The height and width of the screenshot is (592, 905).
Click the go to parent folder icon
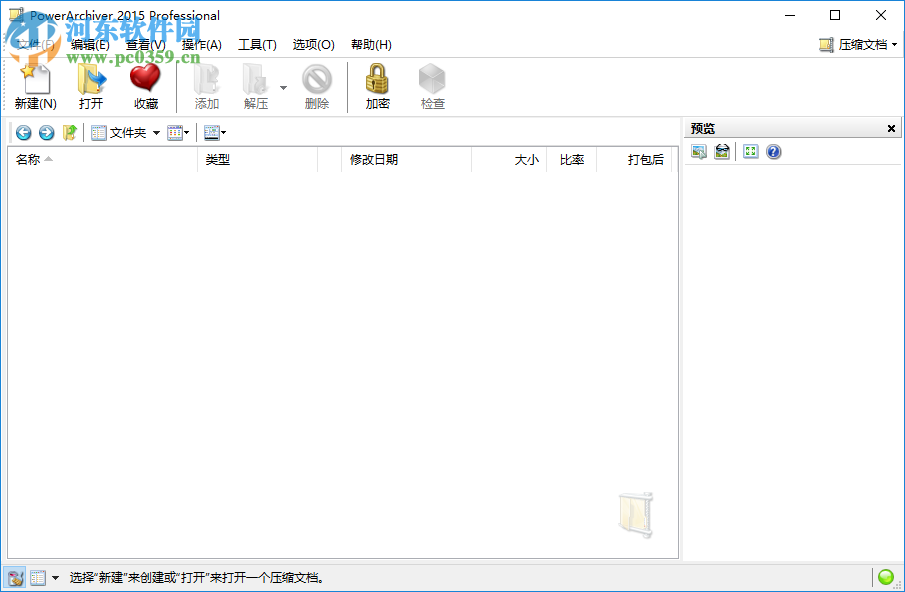68,132
